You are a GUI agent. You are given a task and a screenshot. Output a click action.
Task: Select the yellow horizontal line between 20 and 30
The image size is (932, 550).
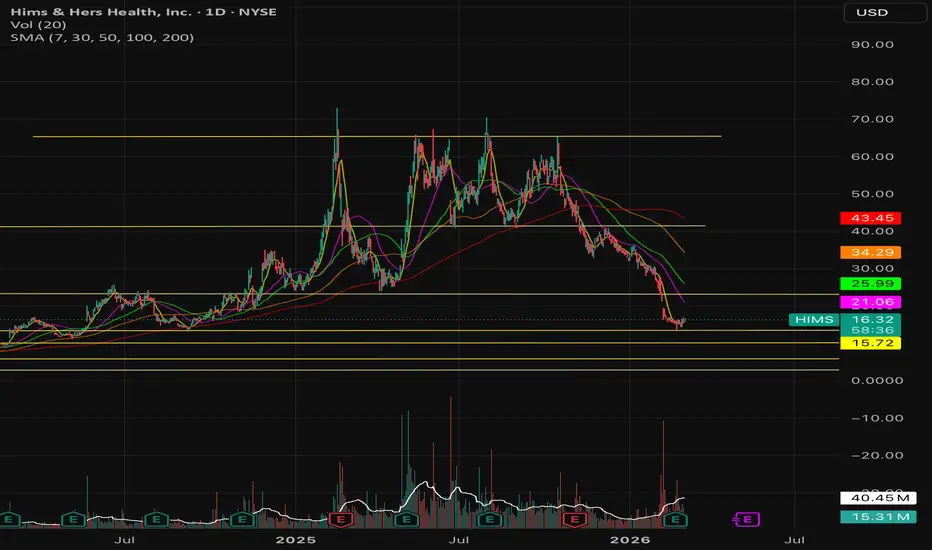pyautogui.click(x=419, y=294)
